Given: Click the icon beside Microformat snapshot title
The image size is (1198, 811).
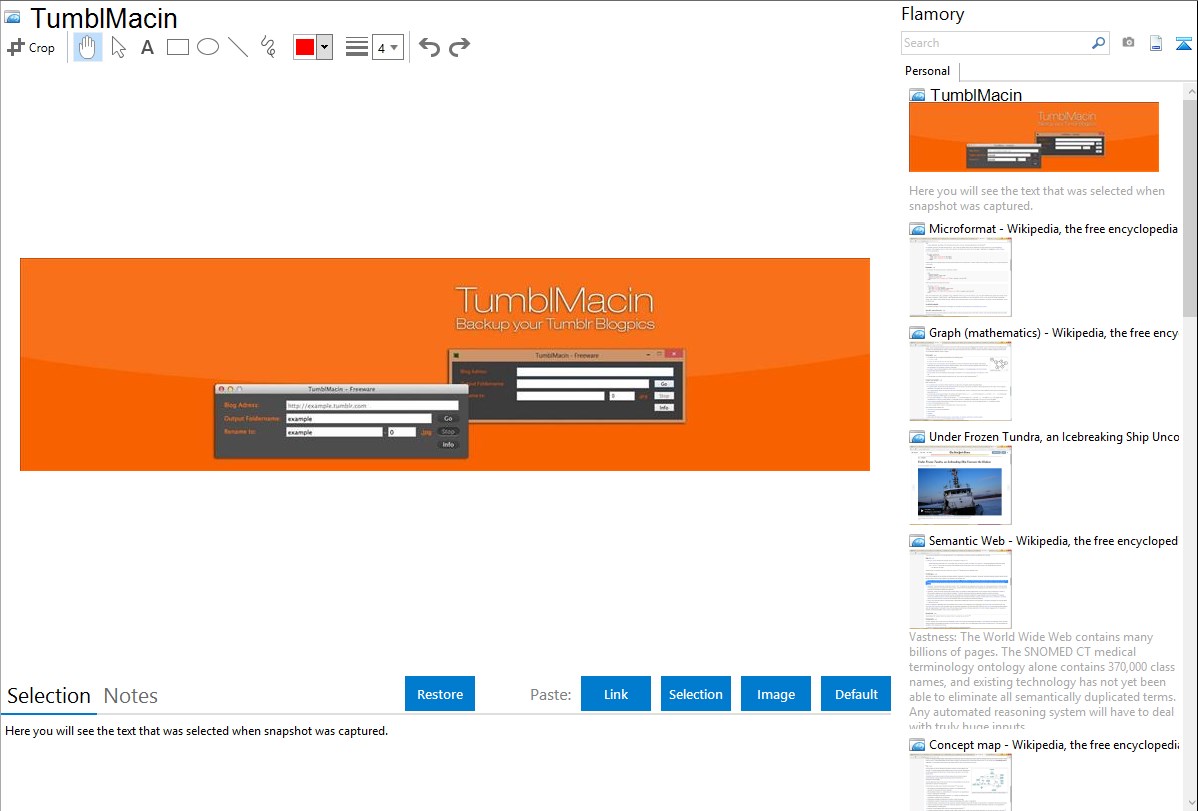Looking at the screenshot, I should click(x=917, y=229).
